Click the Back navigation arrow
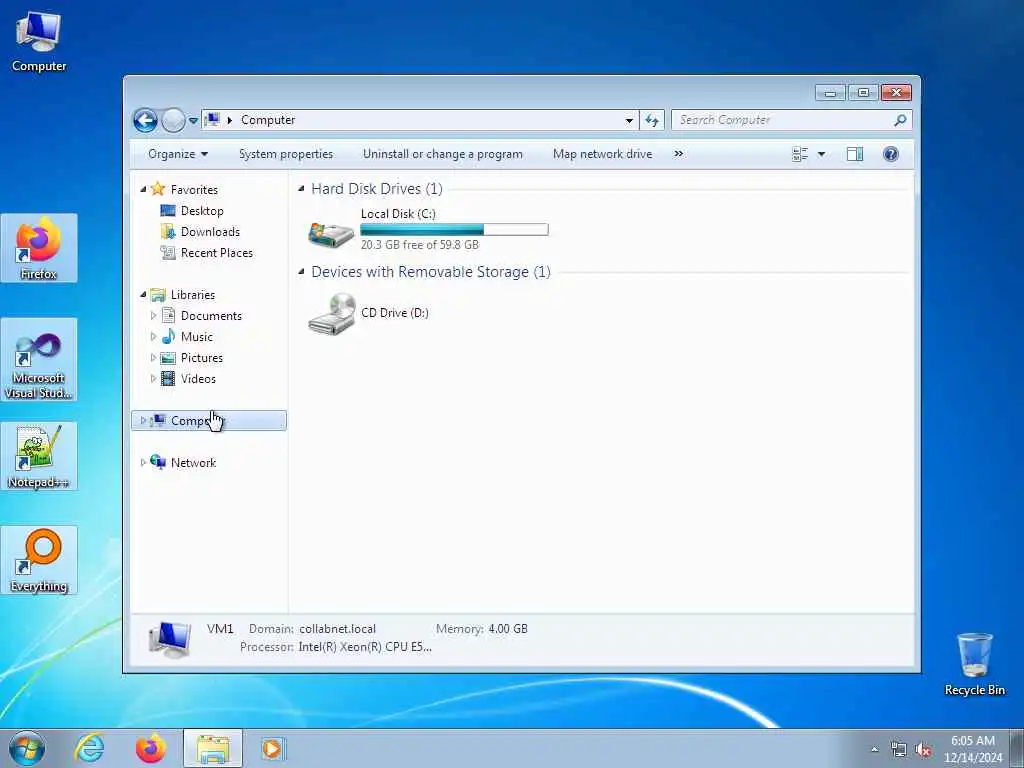 click(145, 120)
